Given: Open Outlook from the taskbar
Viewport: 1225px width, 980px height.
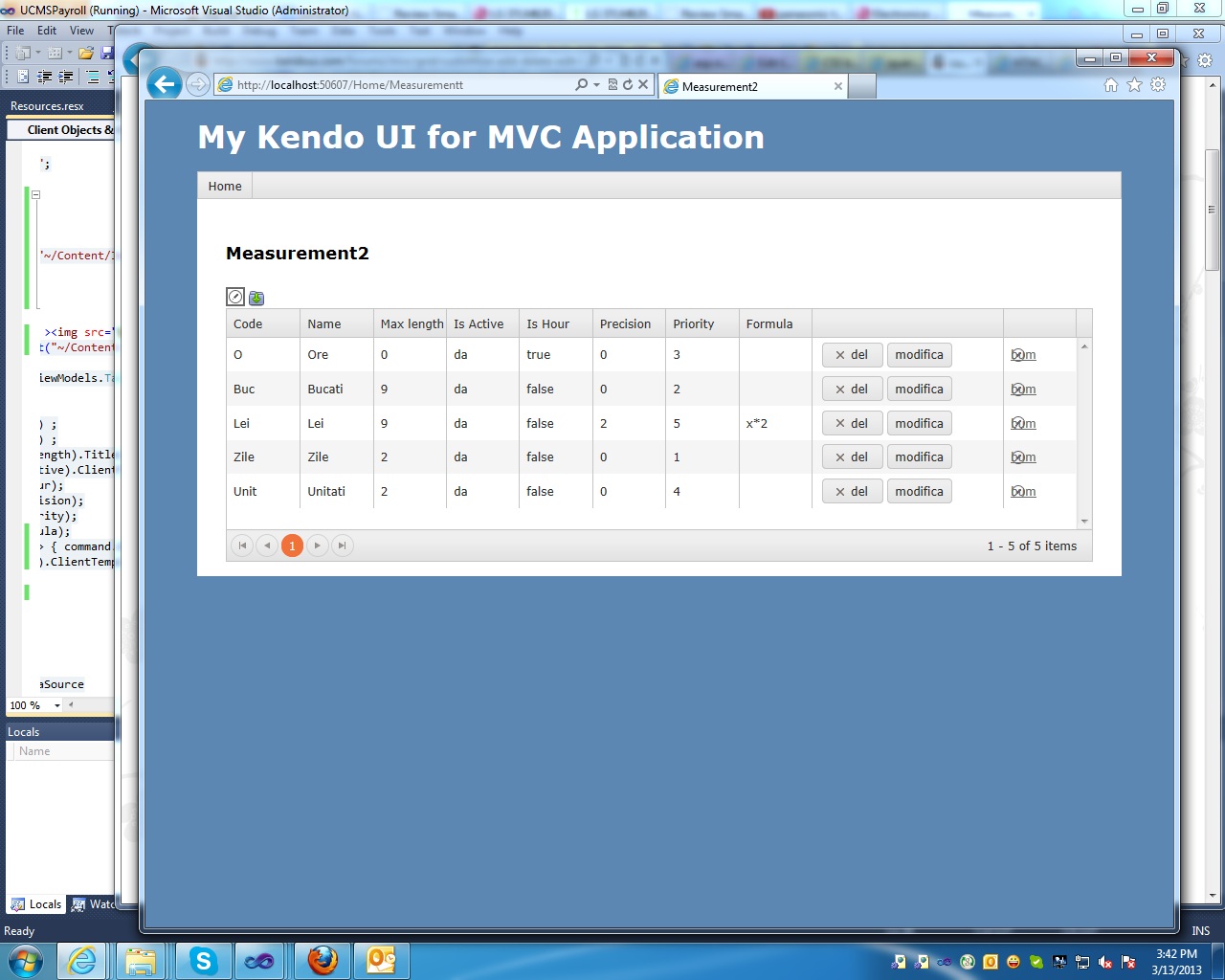Looking at the screenshot, I should 382,961.
